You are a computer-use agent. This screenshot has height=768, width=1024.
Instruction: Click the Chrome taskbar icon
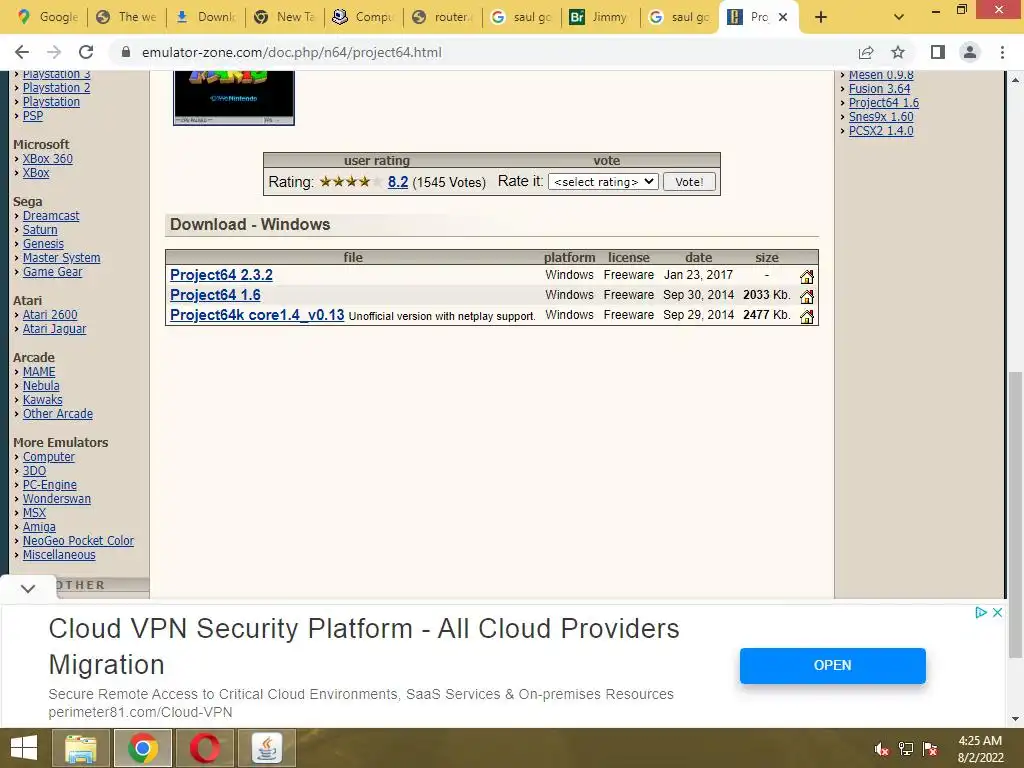pyautogui.click(x=143, y=748)
